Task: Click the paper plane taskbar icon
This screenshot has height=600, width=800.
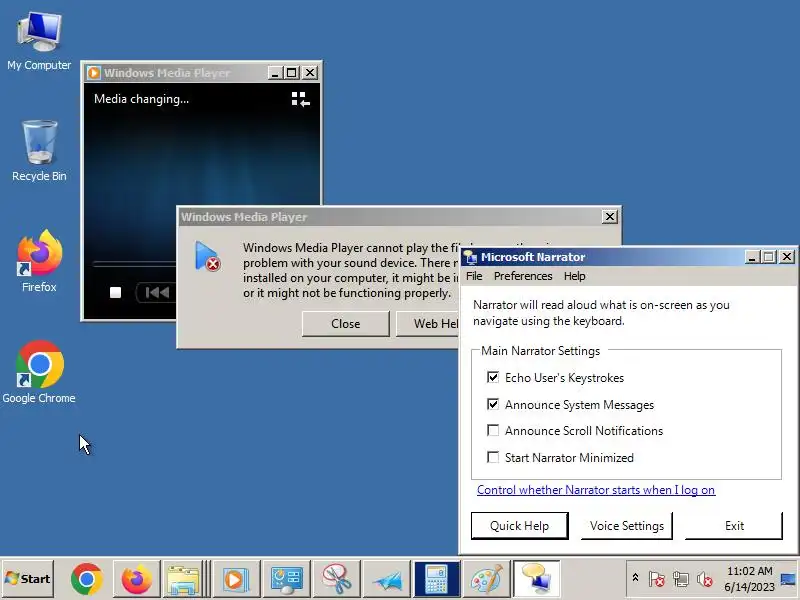Action: tap(387, 579)
